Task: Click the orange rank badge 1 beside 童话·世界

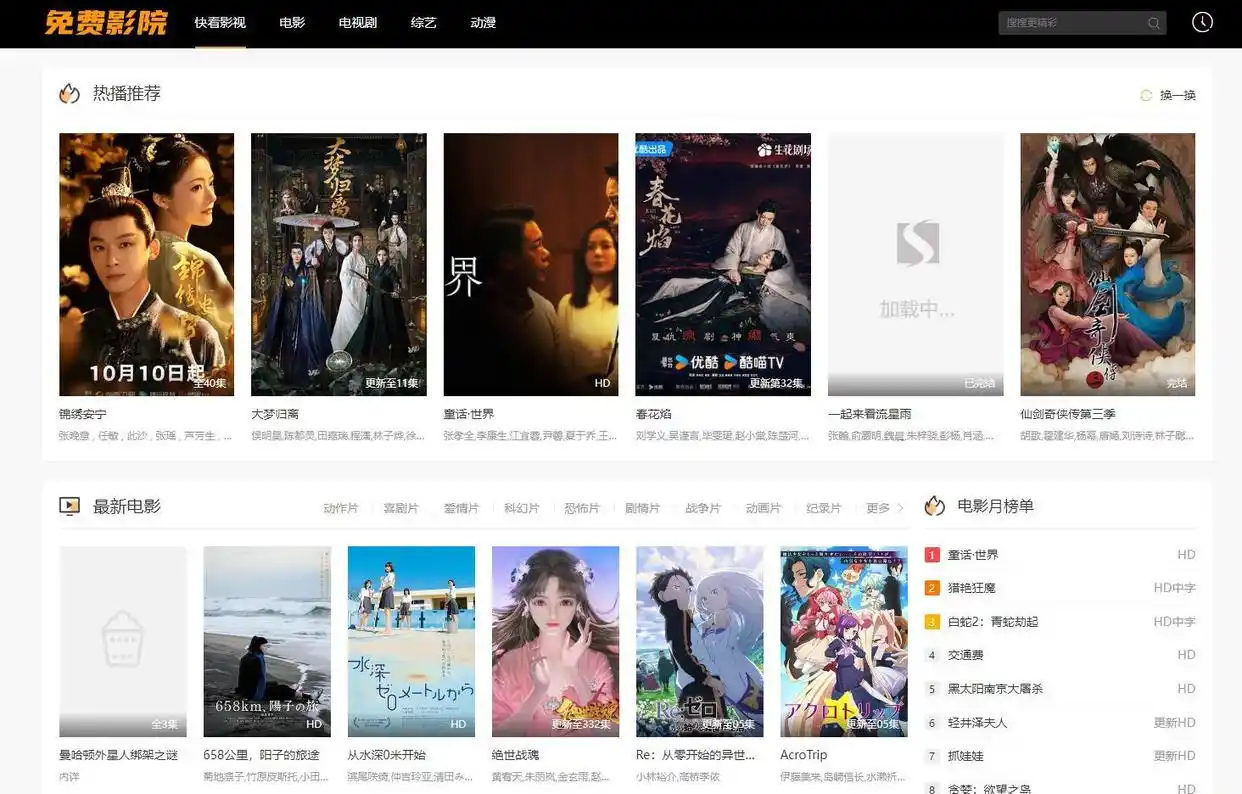Action: coord(930,554)
